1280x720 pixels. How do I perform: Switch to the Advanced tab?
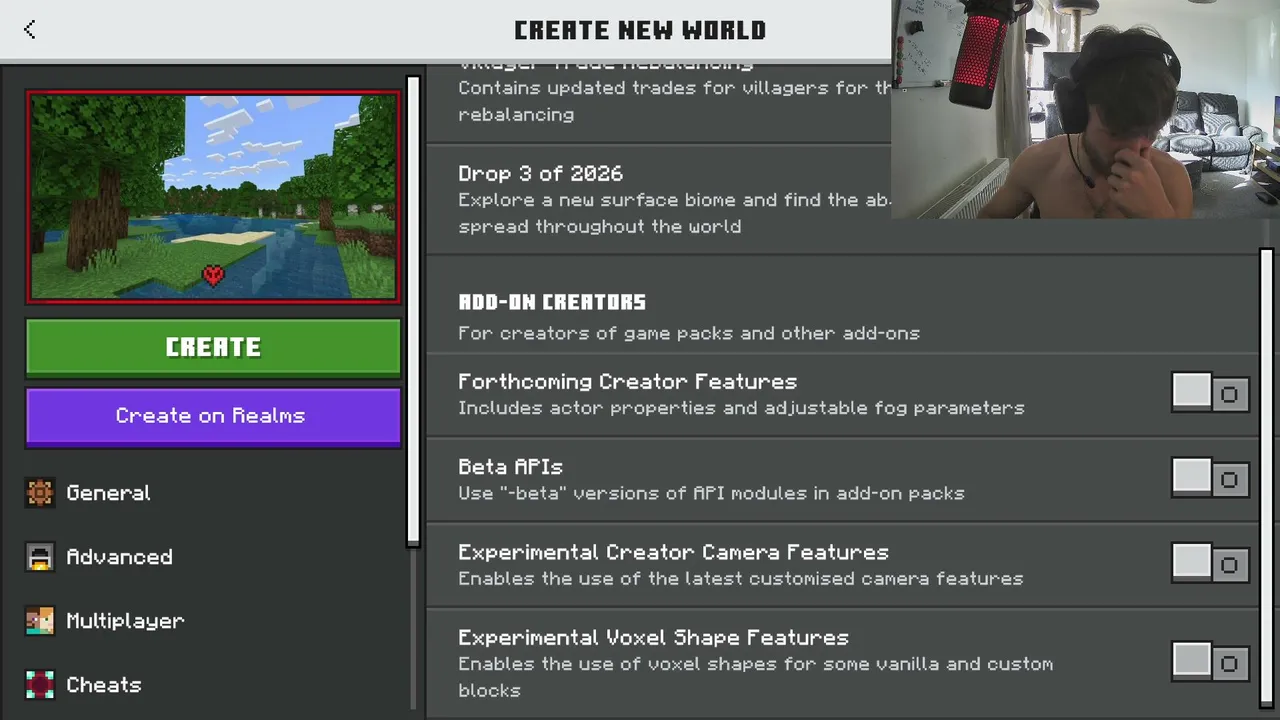[x=213, y=557]
